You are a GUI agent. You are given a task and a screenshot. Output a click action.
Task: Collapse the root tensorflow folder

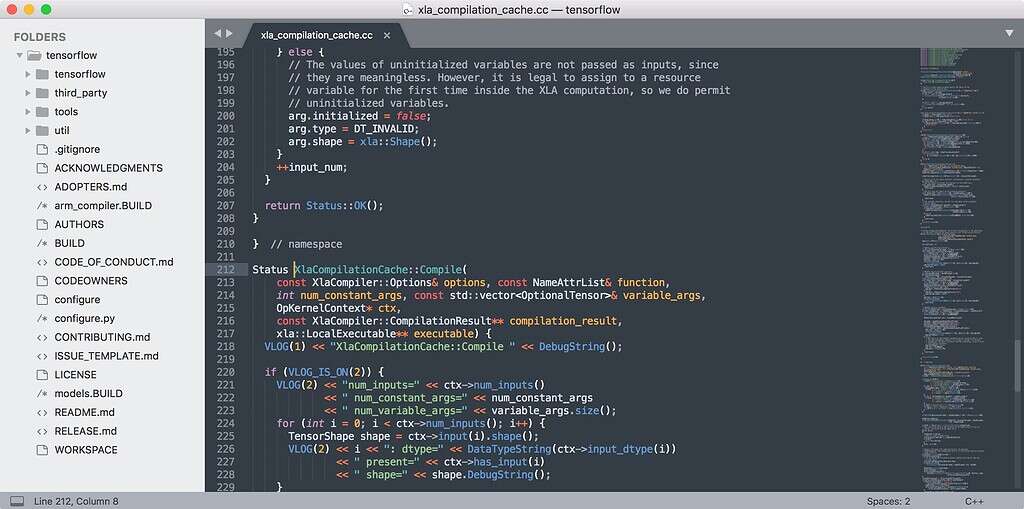coord(20,55)
